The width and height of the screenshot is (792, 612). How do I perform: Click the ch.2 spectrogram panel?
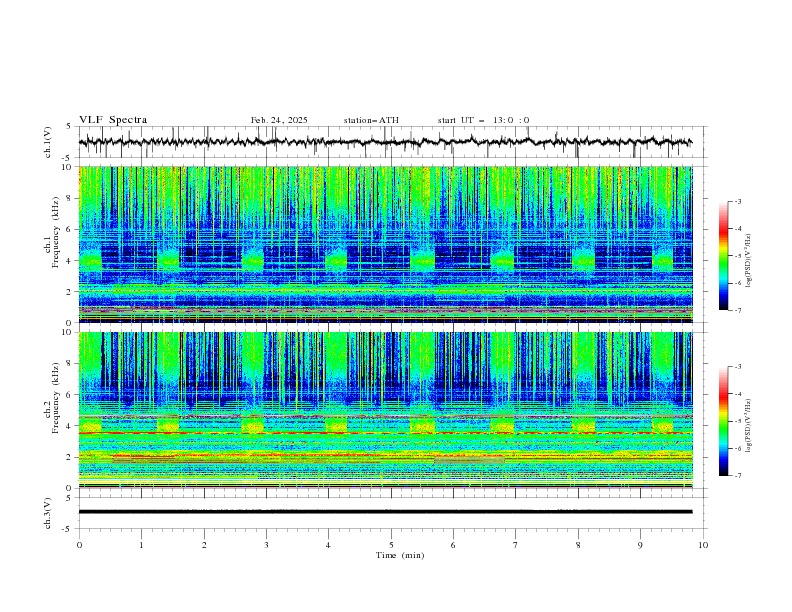tap(385, 410)
